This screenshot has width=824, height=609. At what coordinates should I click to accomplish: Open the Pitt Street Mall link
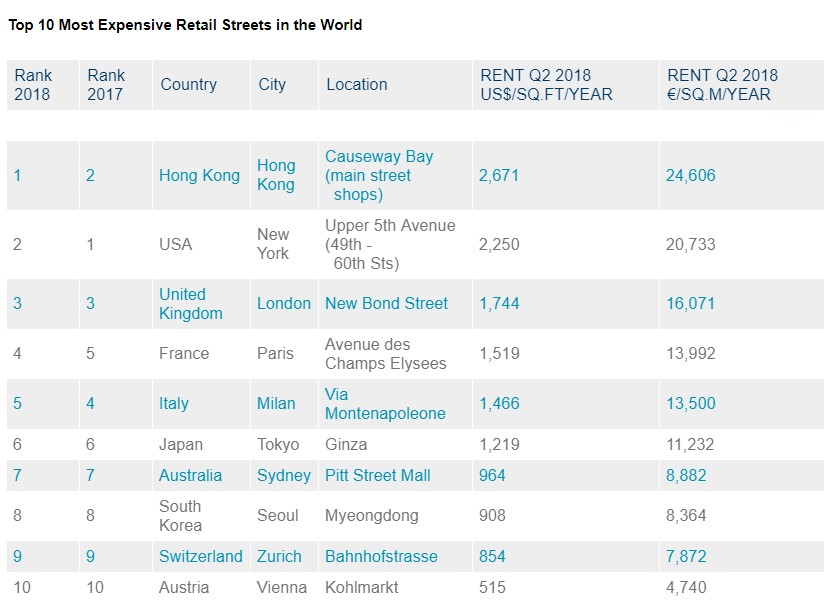377,475
